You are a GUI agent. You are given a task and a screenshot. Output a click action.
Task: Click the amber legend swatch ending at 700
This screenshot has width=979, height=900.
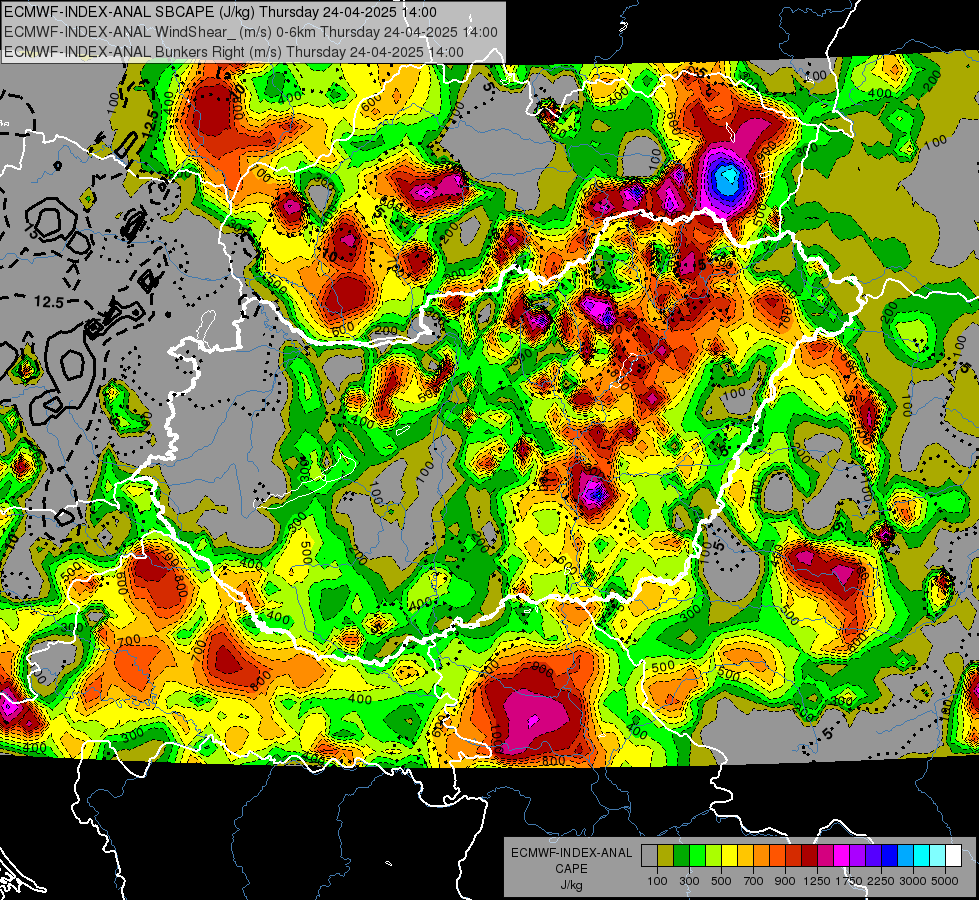pos(745,856)
